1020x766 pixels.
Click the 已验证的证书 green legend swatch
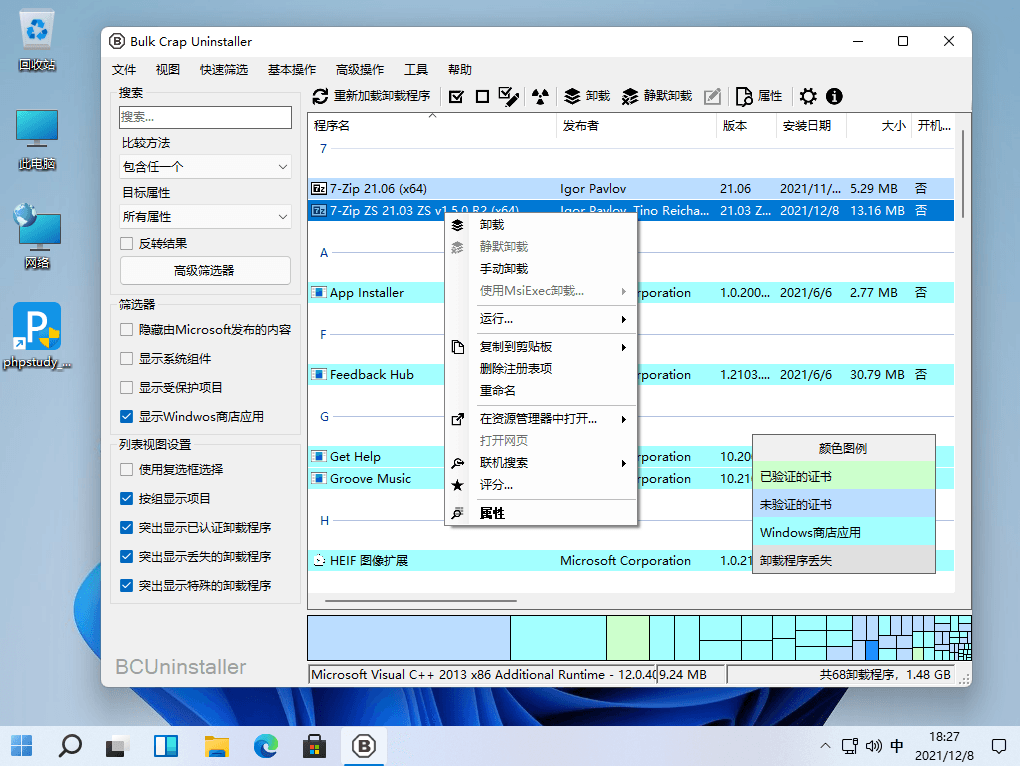coord(844,477)
